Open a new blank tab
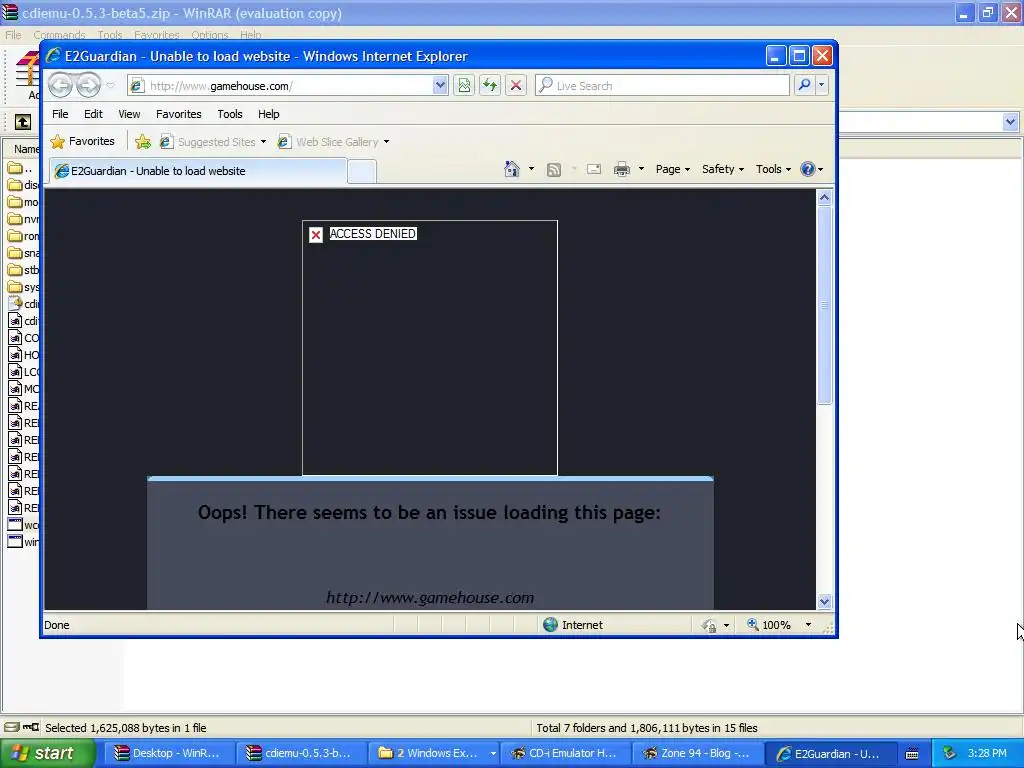 point(362,172)
